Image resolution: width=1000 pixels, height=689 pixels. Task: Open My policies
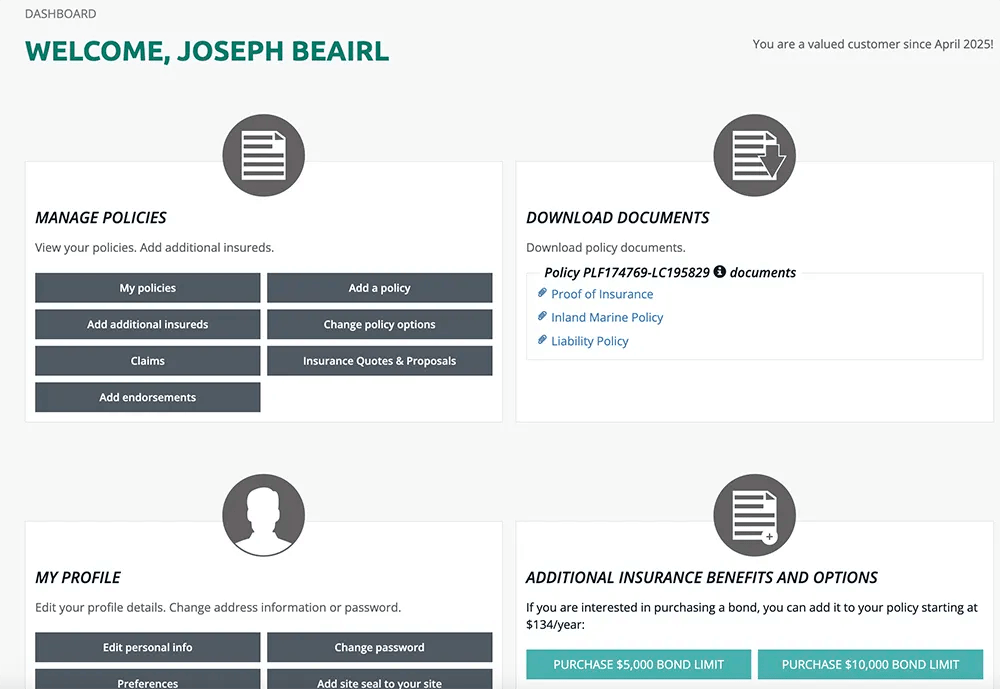click(147, 287)
